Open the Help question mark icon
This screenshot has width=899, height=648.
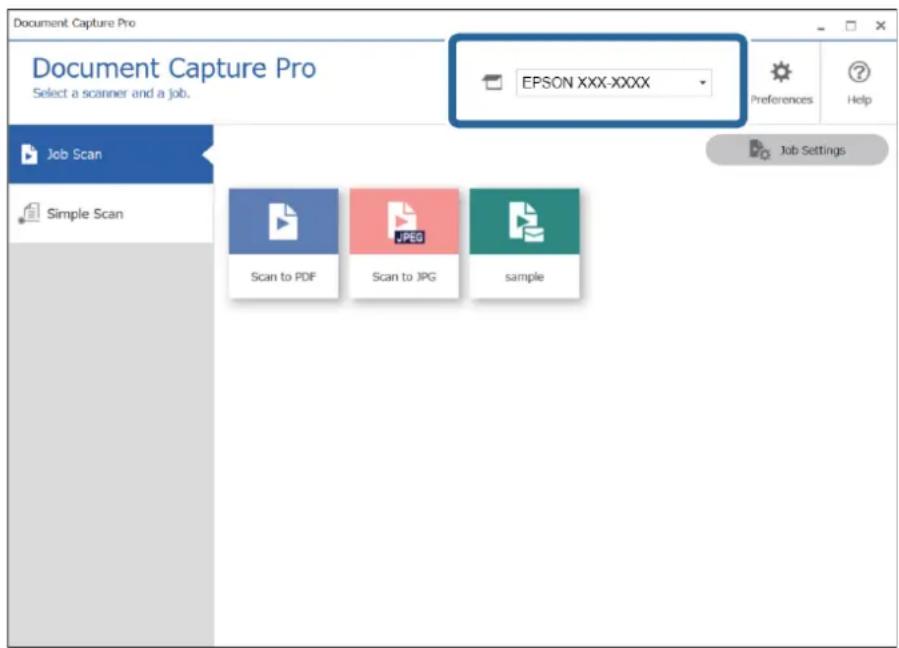click(x=859, y=72)
